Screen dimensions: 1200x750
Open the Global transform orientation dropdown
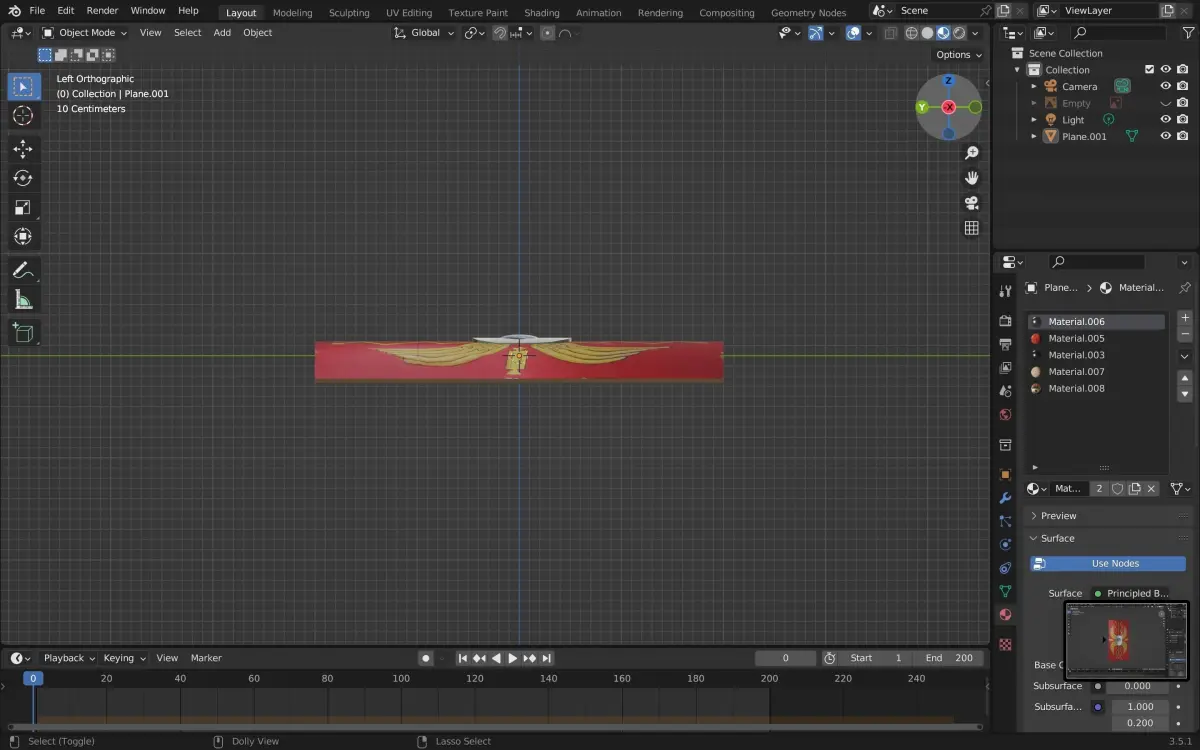coord(425,33)
